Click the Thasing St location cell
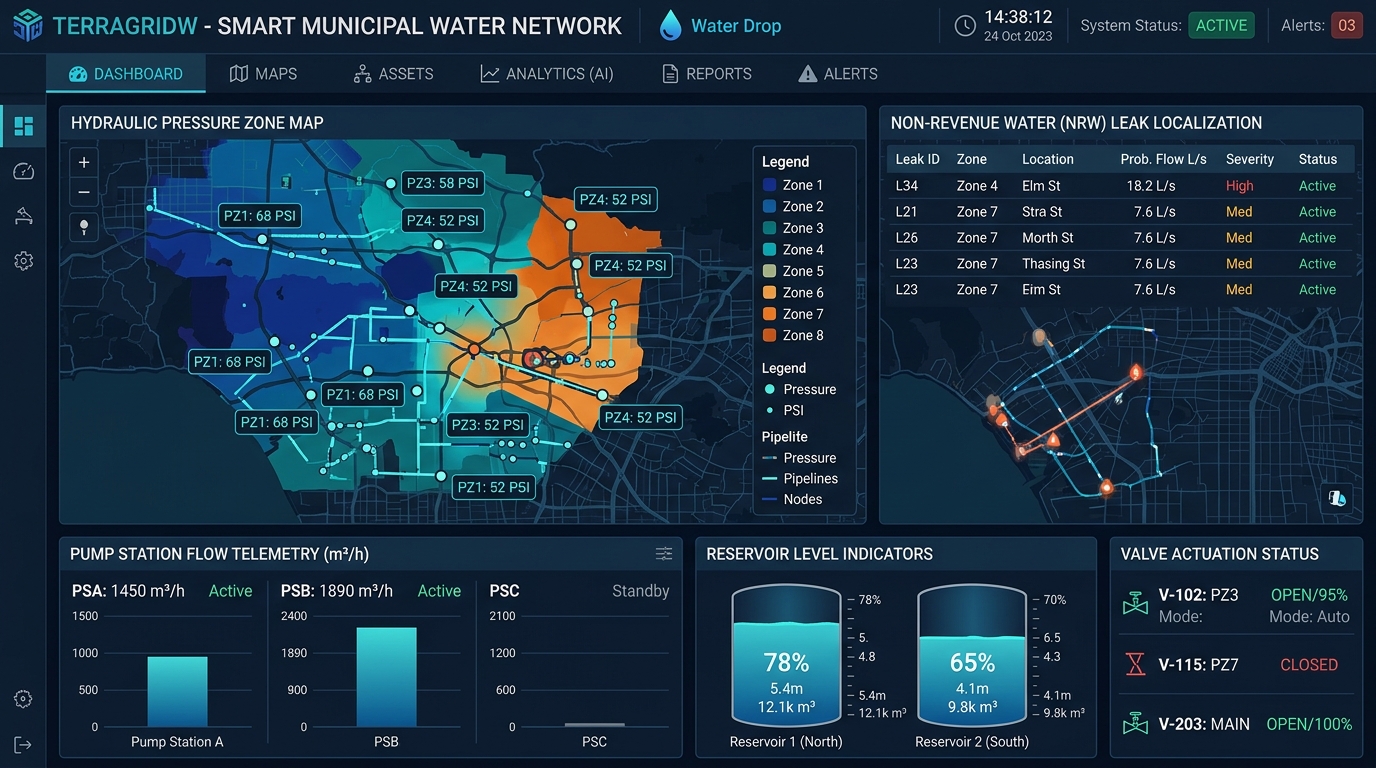The height and width of the screenshot is (768, 1376). [x=1053, y=264]
